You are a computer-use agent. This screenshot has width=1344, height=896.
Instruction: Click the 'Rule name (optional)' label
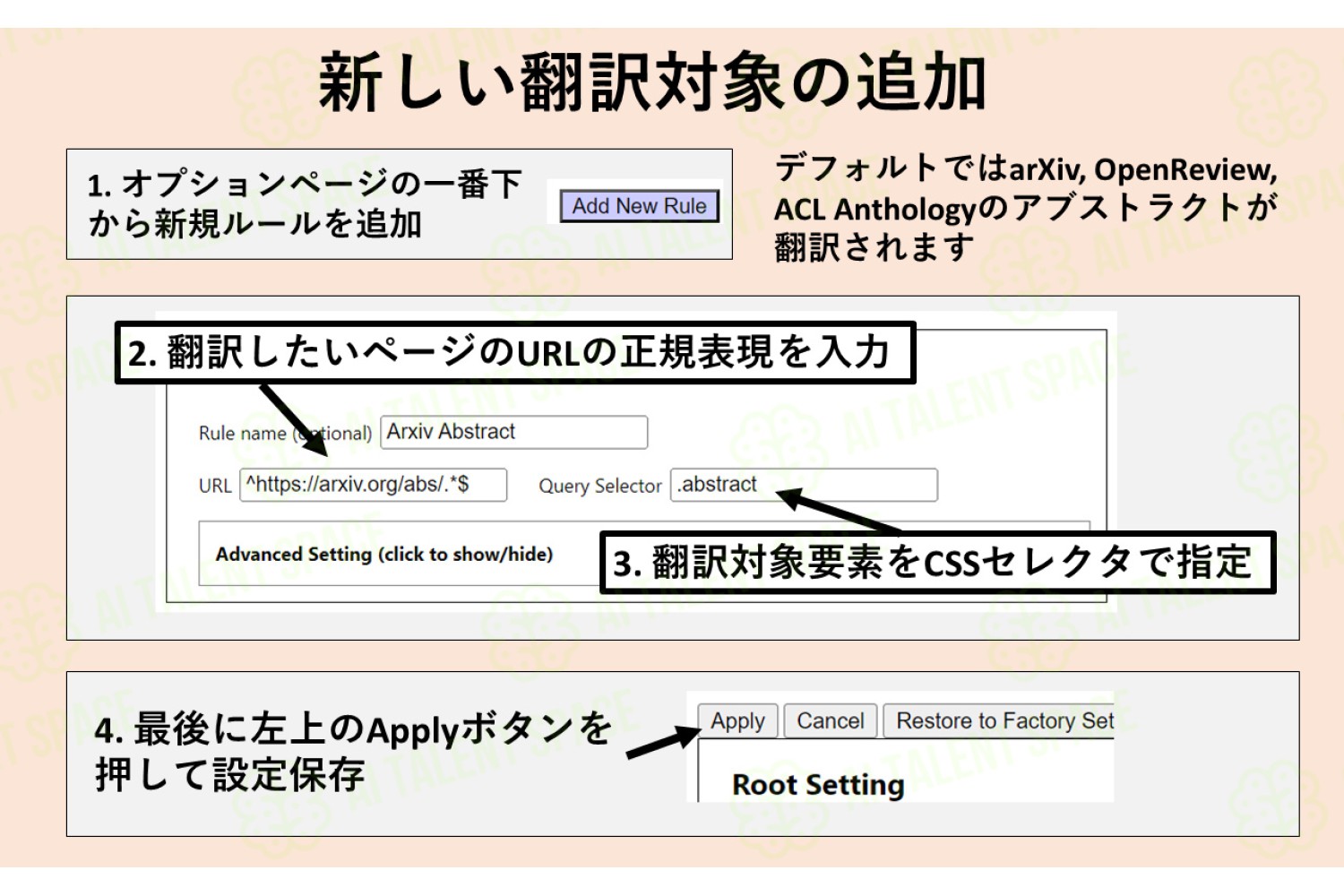pos(285,433)
